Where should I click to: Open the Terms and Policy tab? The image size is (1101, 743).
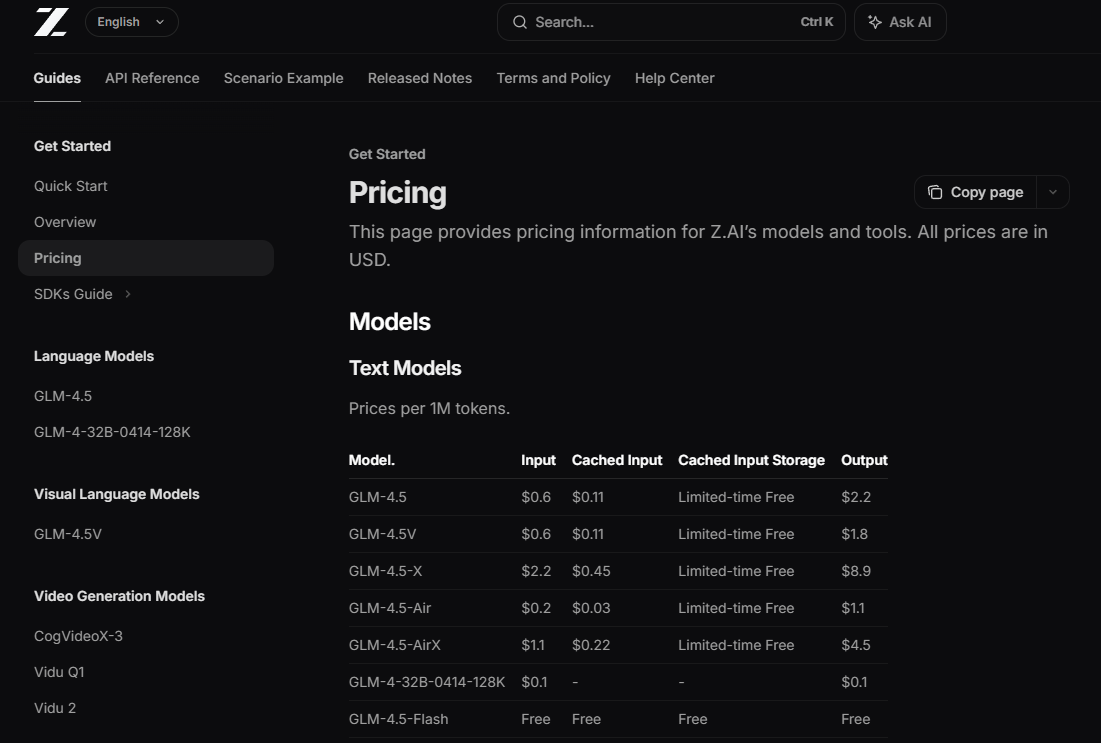point(553,78)
